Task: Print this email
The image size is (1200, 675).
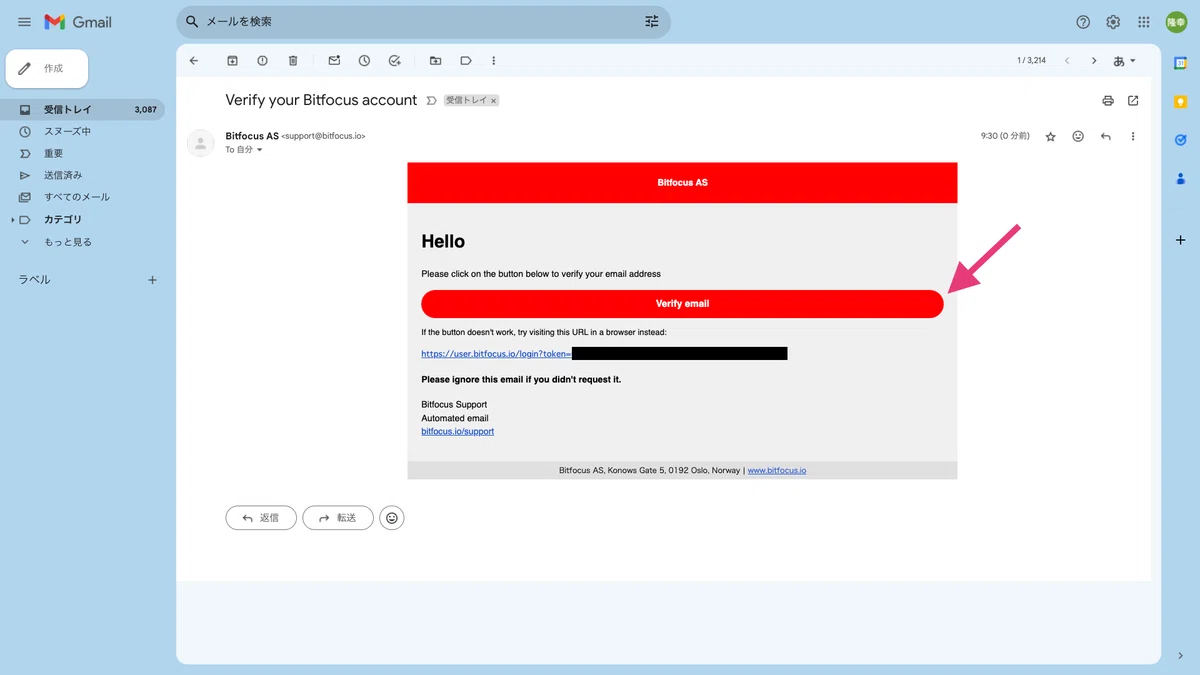Action: [1108, 101]
